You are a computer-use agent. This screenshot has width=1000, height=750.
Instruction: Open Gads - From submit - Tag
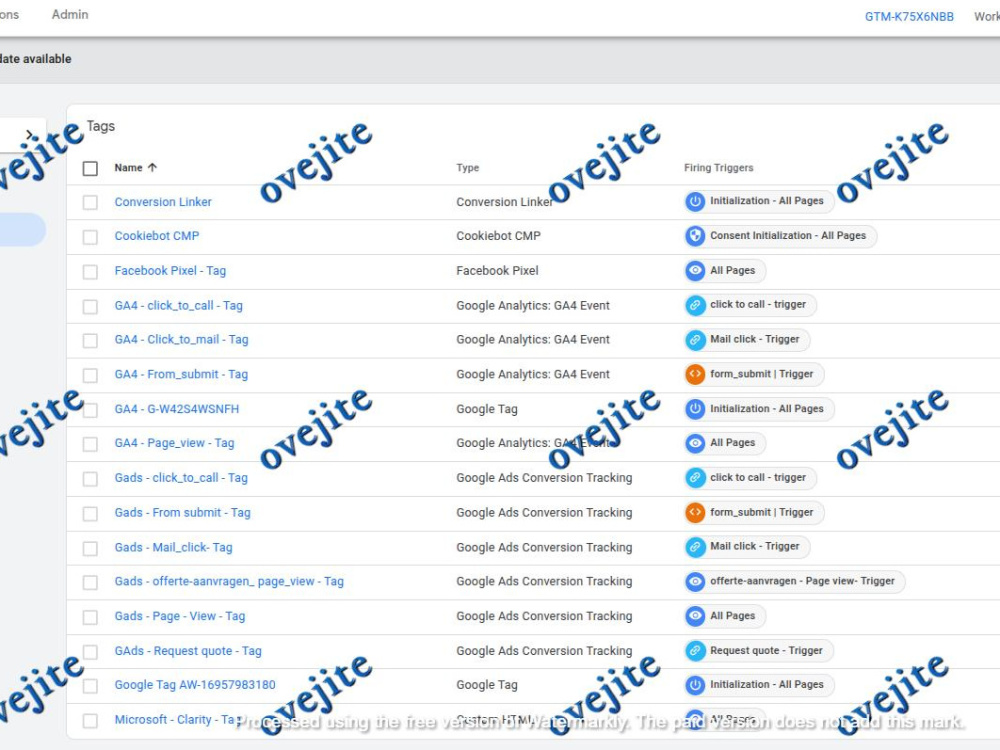click(182, 512)
